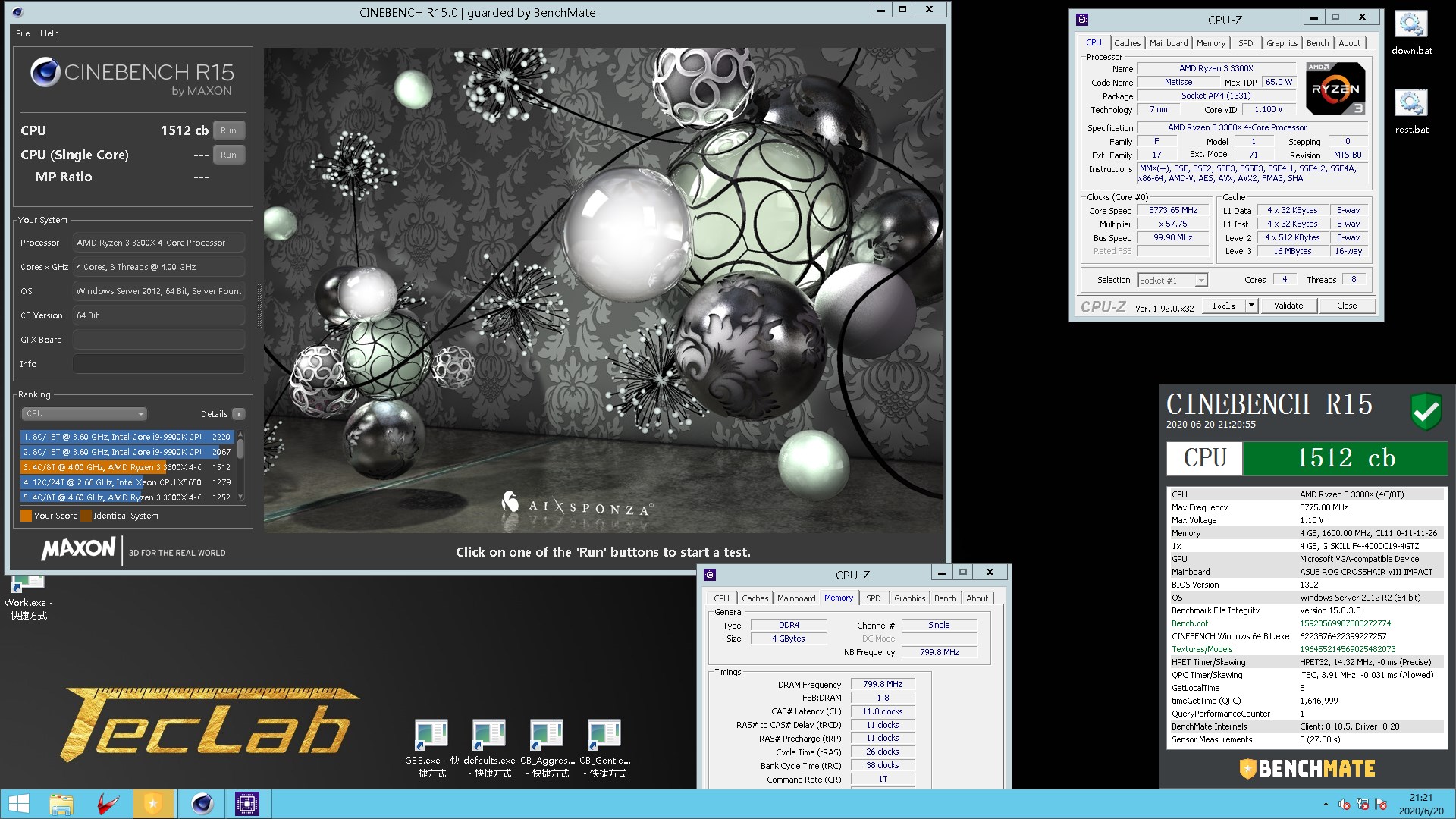
Task: Open the Tools dropdown arrow in CPU-Z
Action: (x=1252, y=306)
